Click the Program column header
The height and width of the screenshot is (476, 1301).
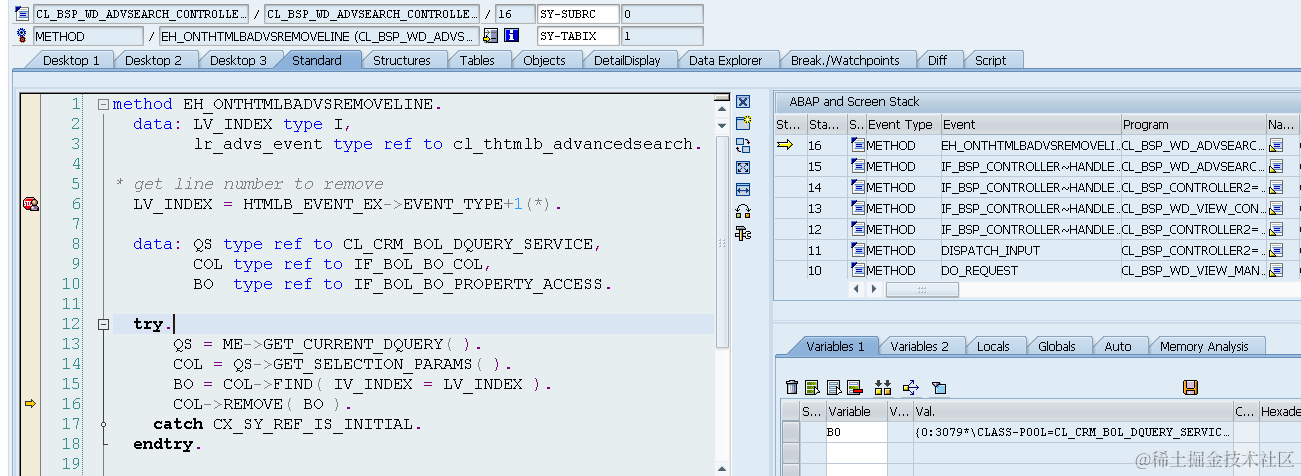click(1193, 125)
